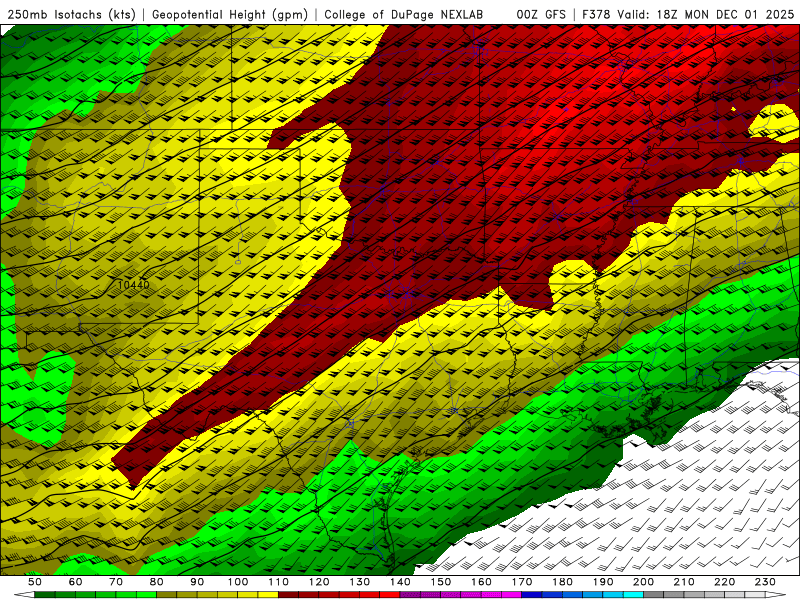Click the "F378" forecast hour text
The width and height of the screenshot is (800, 600).
(x=597, y=14)
